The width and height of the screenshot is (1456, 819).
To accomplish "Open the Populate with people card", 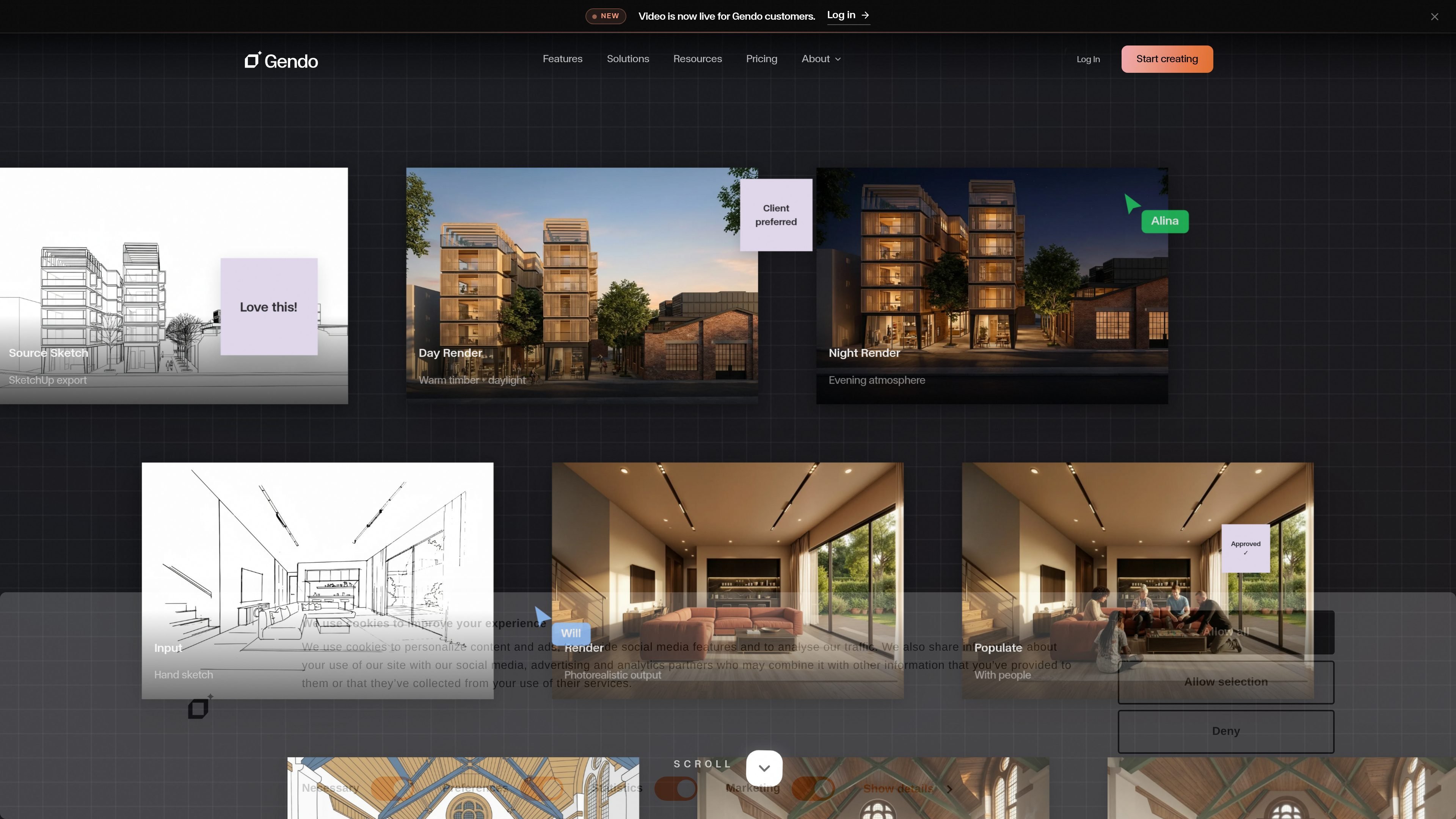I will coord(1138,581).
